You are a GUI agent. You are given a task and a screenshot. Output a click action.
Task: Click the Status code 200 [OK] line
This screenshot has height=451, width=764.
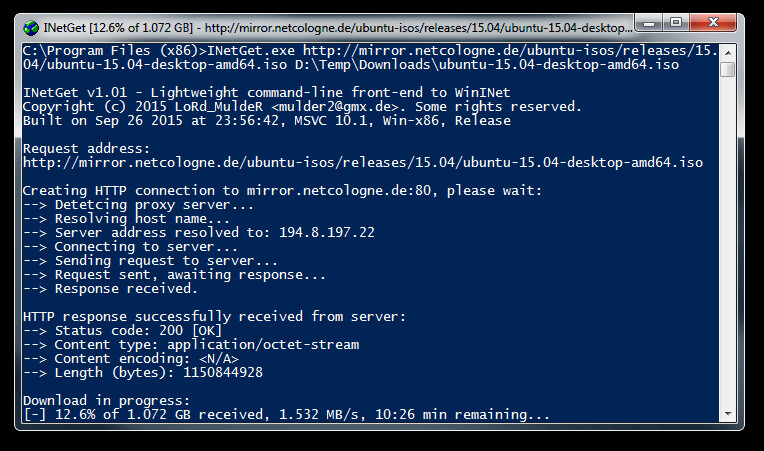pyautogui.click(x=122, y=331)
